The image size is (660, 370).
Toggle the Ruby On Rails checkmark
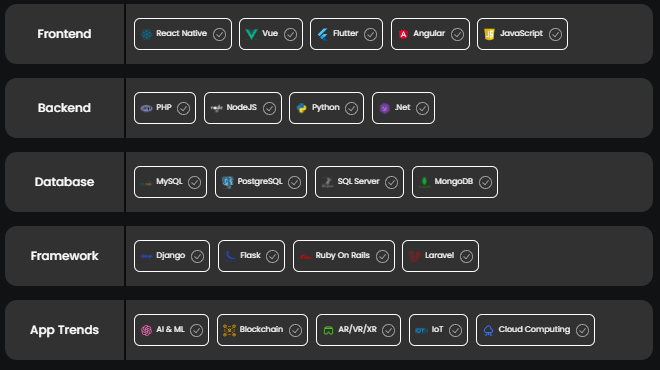click(382, 256)
